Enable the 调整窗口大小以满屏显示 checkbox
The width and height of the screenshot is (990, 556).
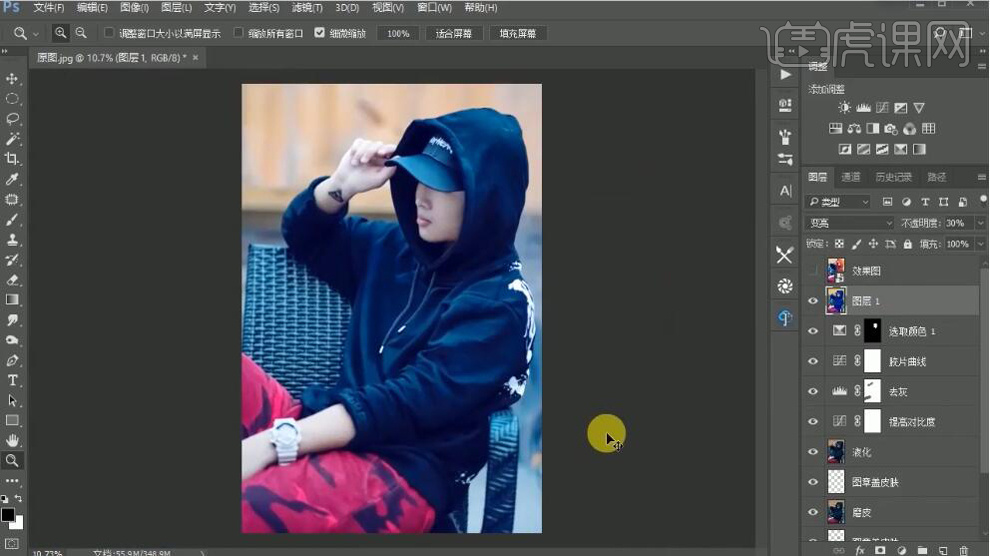pos(109,33)
